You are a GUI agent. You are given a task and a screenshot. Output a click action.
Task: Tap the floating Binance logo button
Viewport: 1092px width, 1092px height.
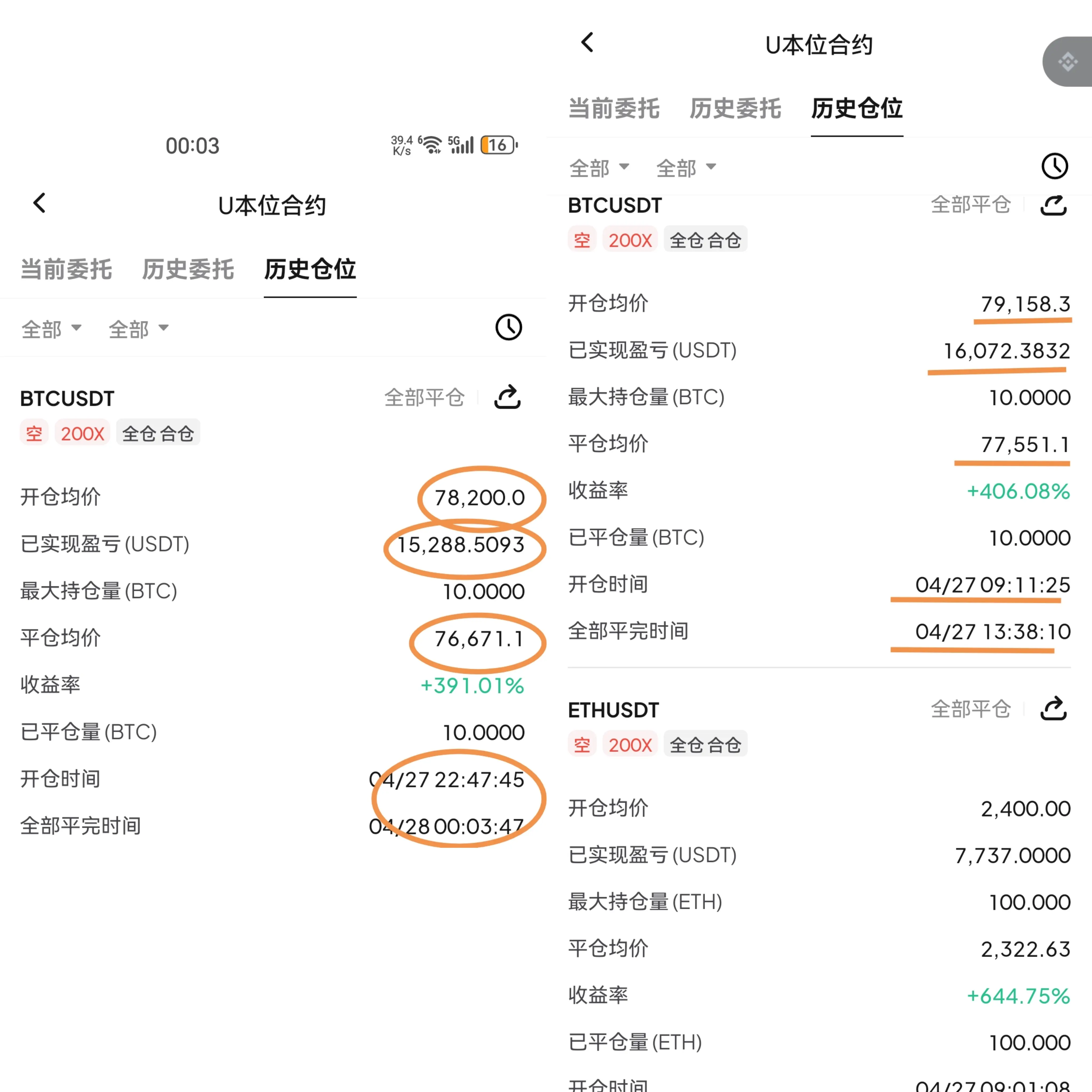click(x=1068, y=62)
